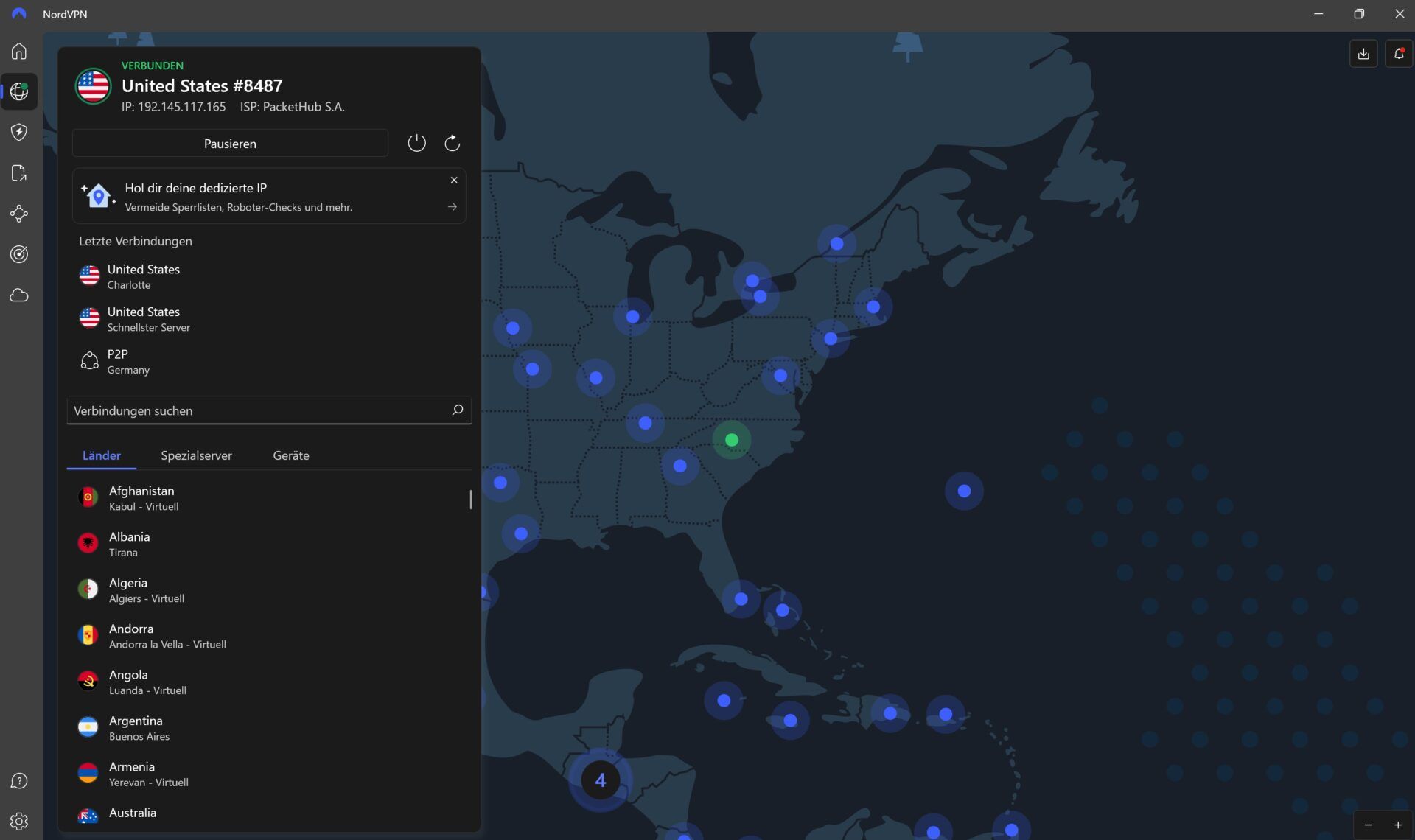This screenshot has width=1415, height=840.
Task: Click the Afghanistan flag icon
Action: click(88, 497)
